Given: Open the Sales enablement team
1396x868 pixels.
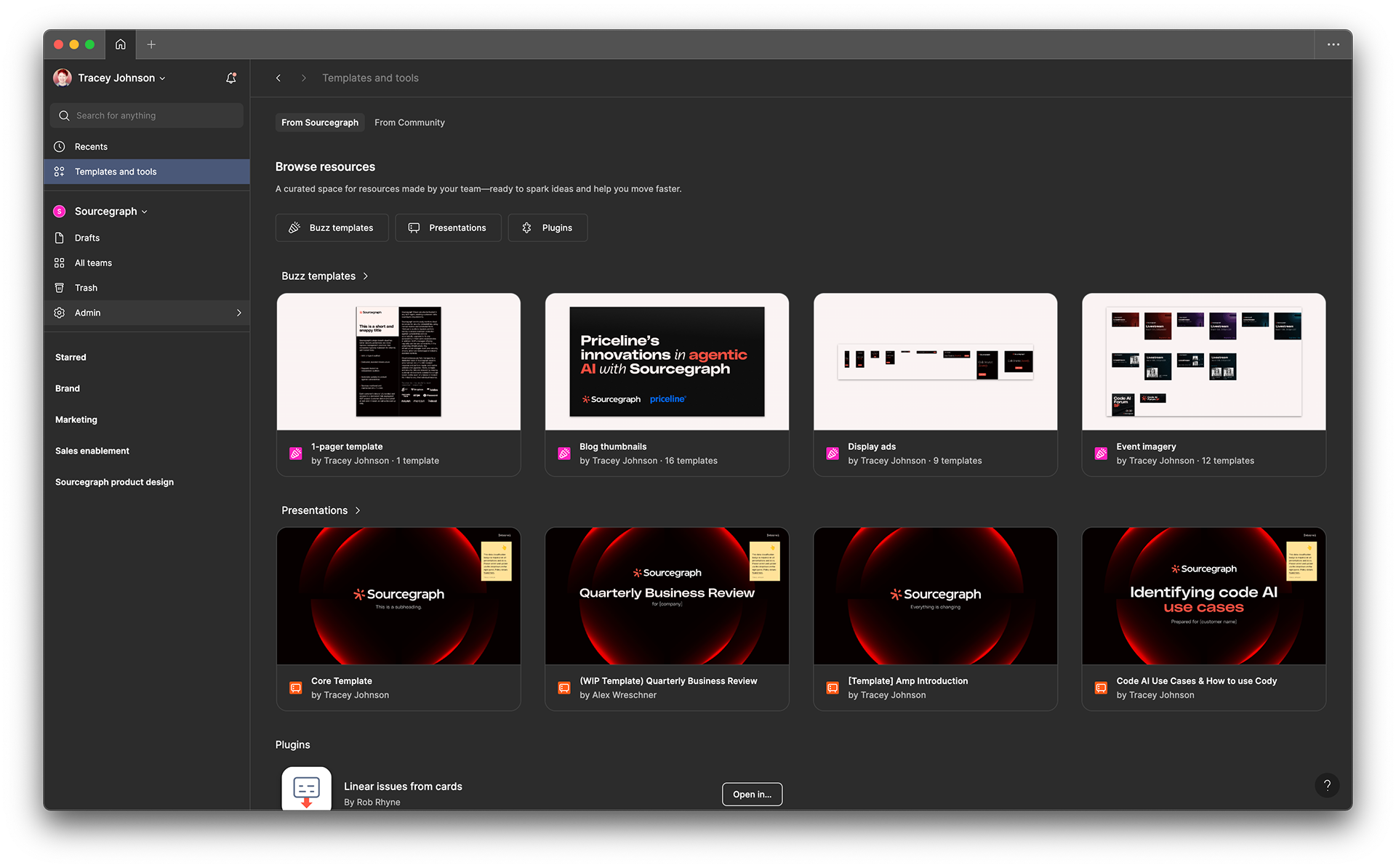Looking at the screenshot, I should [x=92, y=451].
